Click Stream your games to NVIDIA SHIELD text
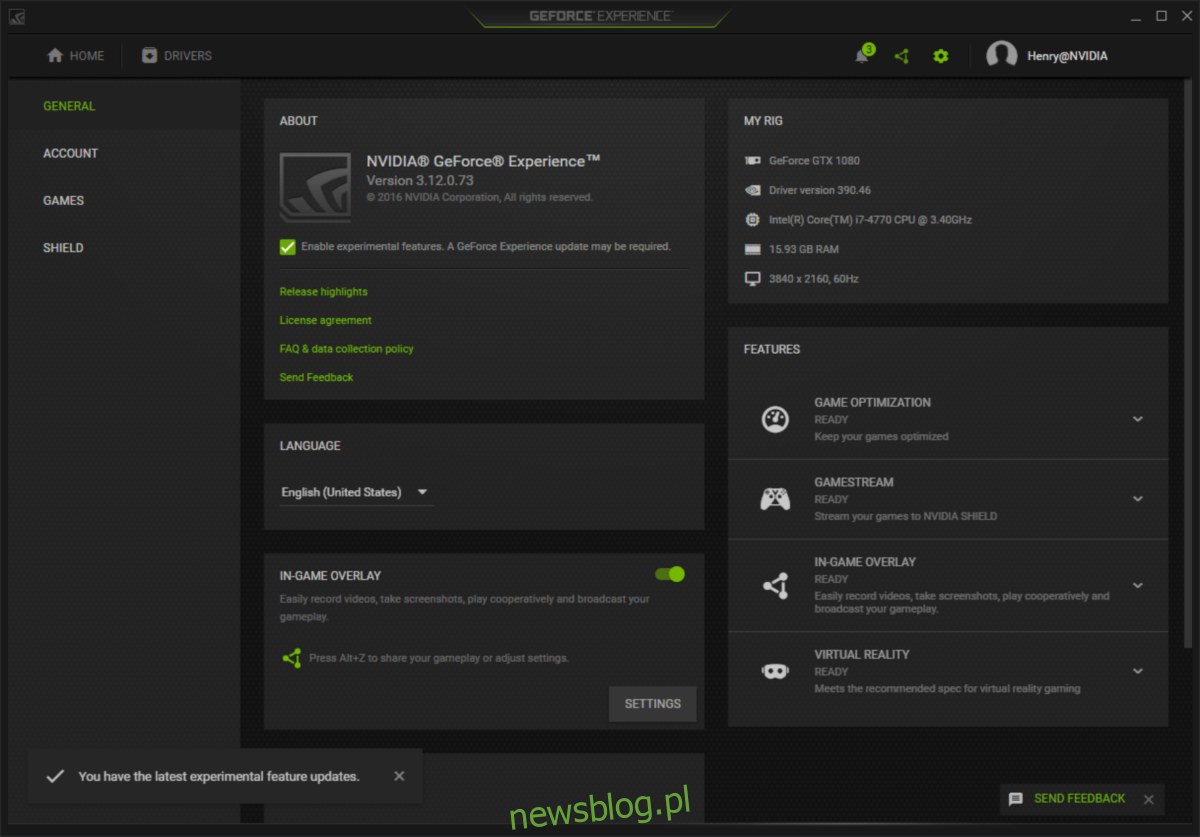This screenshot has height=837, width=1200. 905,516
